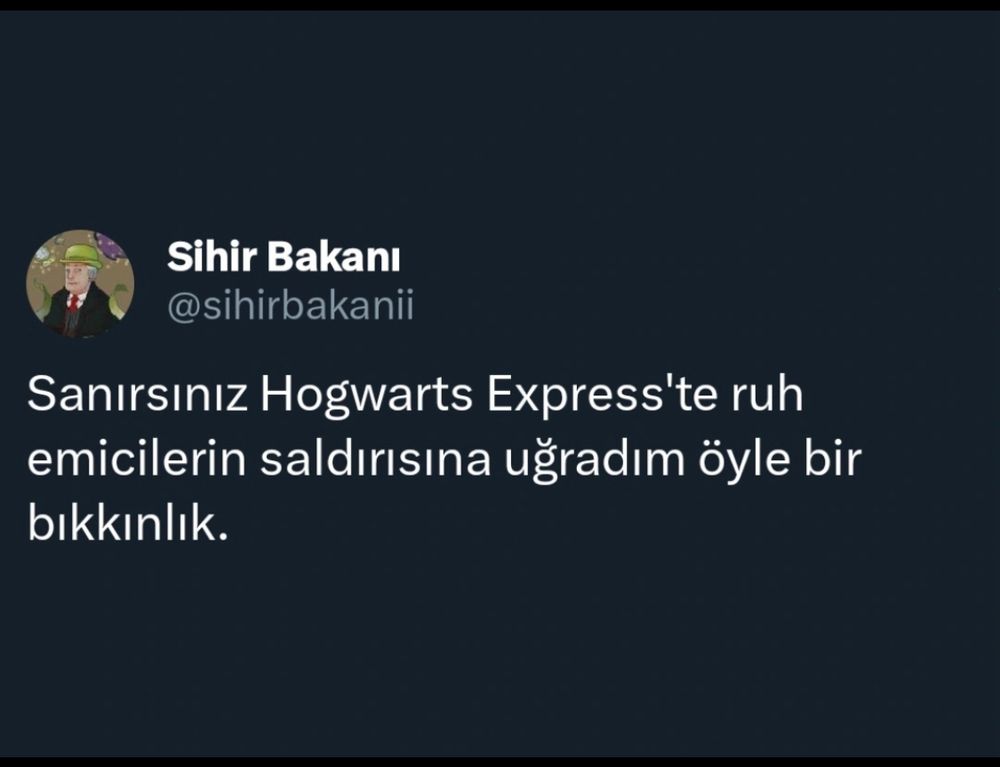Click the word "Sihir" in the display name
Screen dimensions: 1000x767
click(212, 257)
